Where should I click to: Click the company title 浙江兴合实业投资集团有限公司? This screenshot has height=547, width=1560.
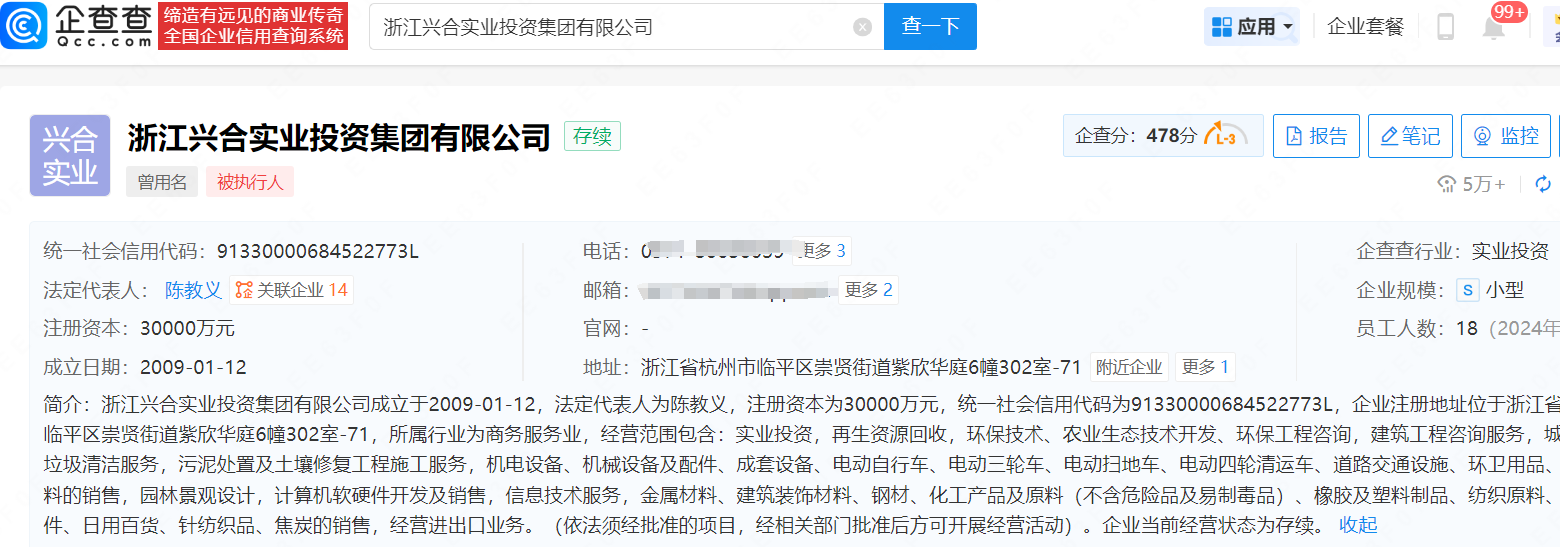[x=339, y=137]
